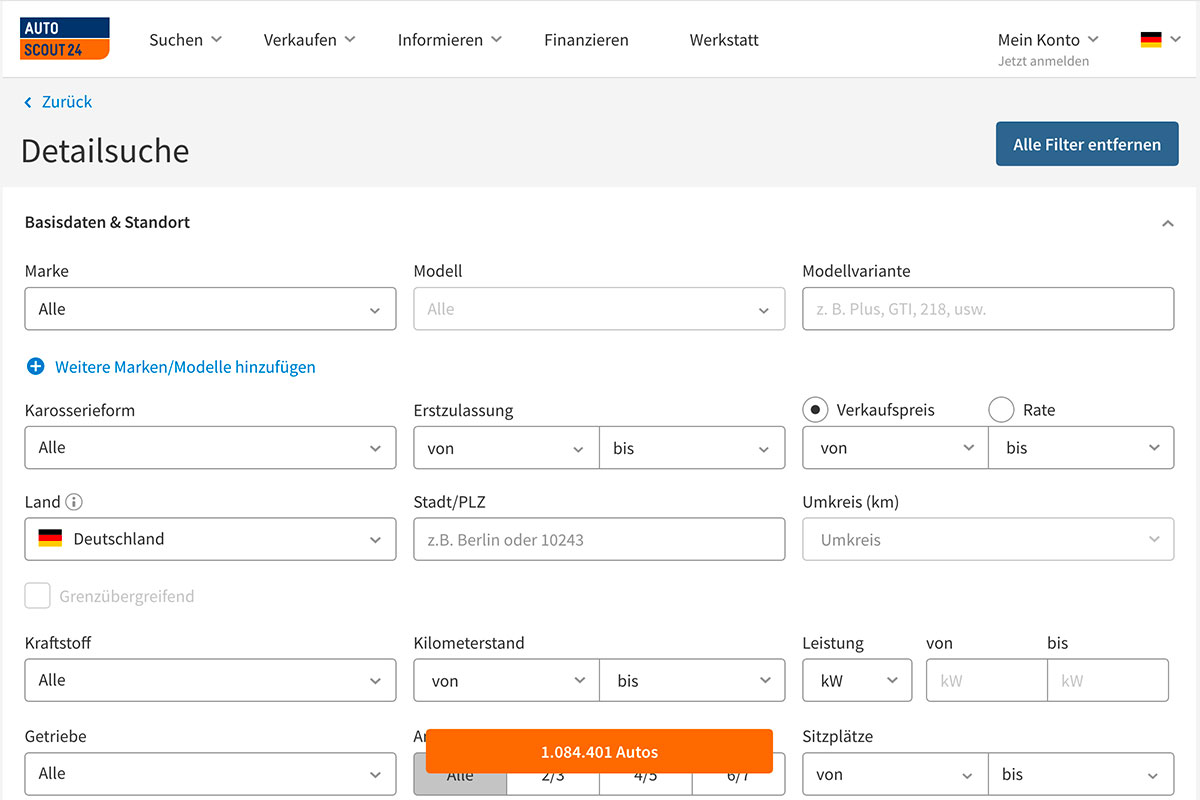The image size is (1200, 800).
Task: Click the blue plus icon for more brands
Action: (35, 367)
